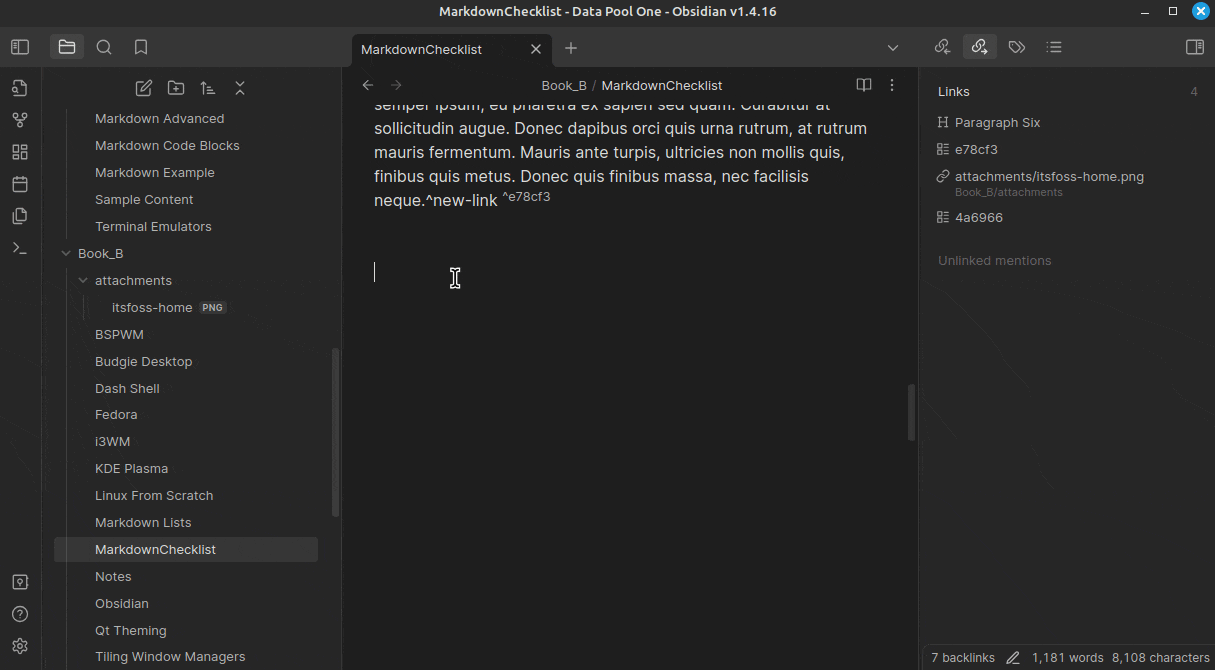Screen dimensions: 1215x670
Task: Open the note's more options menu
Action: click(x=892, y=85)
